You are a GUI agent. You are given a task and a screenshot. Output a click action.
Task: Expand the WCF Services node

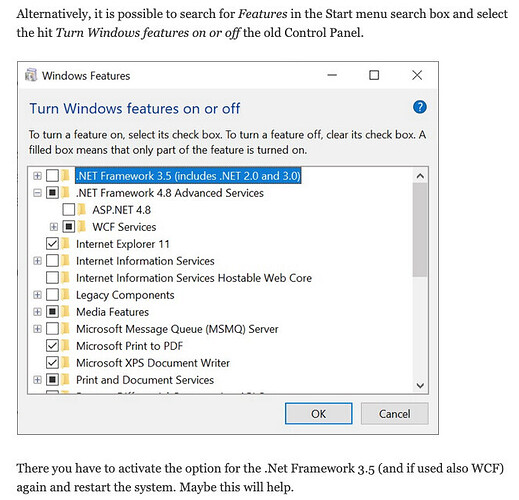coord(54,227)
